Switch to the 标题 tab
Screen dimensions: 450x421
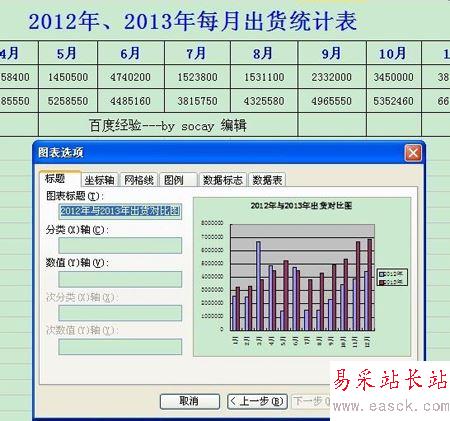coord(59,179)
